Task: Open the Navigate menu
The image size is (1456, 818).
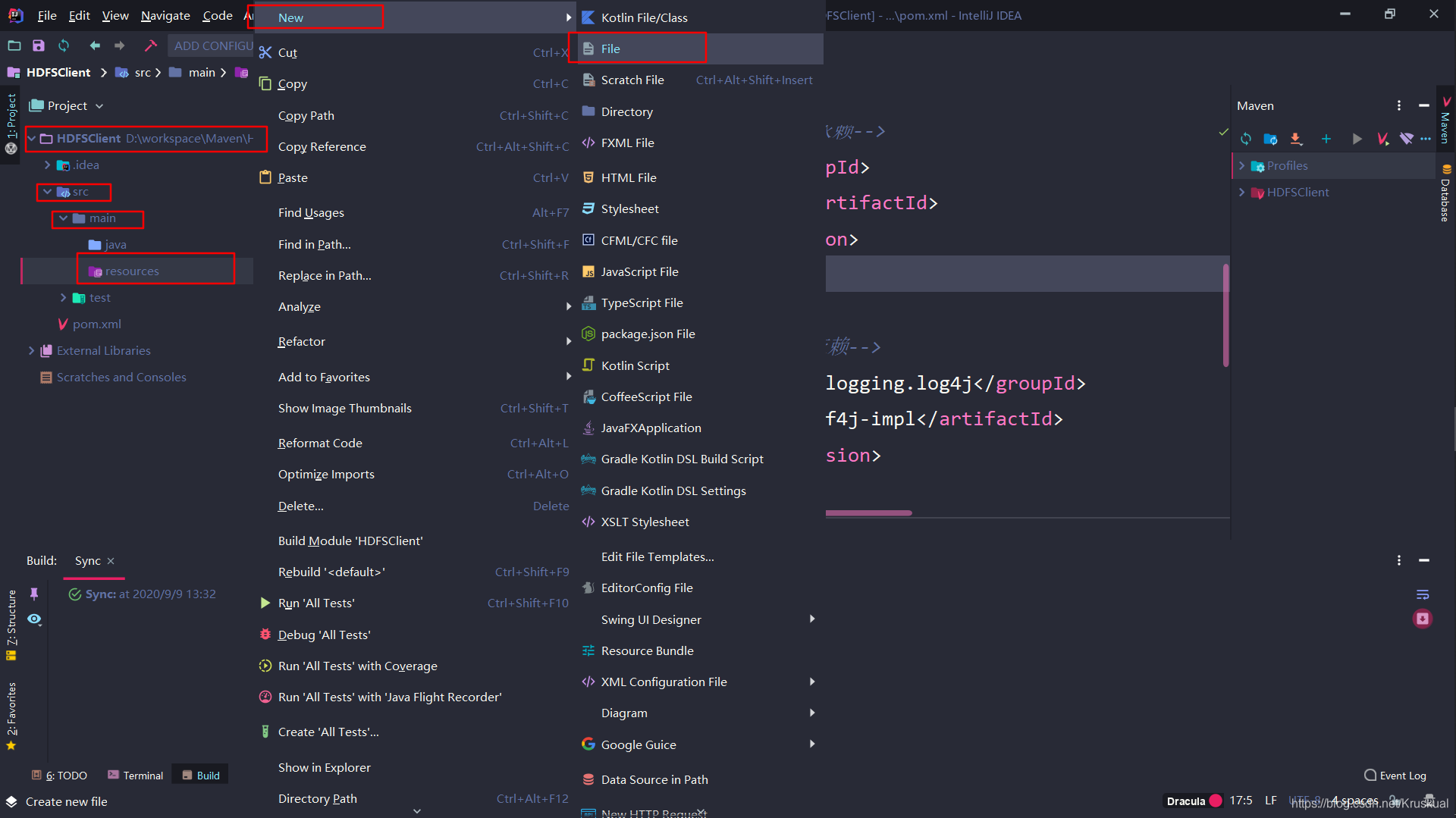Action: 165,15
